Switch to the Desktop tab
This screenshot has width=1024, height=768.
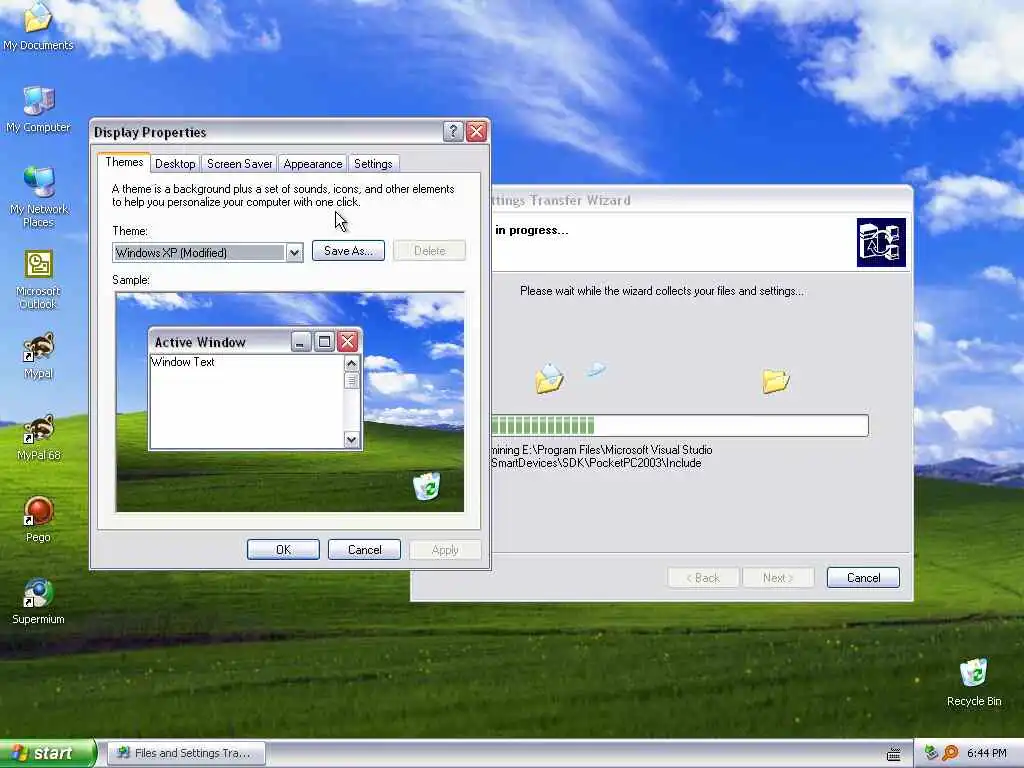point(175,164)
